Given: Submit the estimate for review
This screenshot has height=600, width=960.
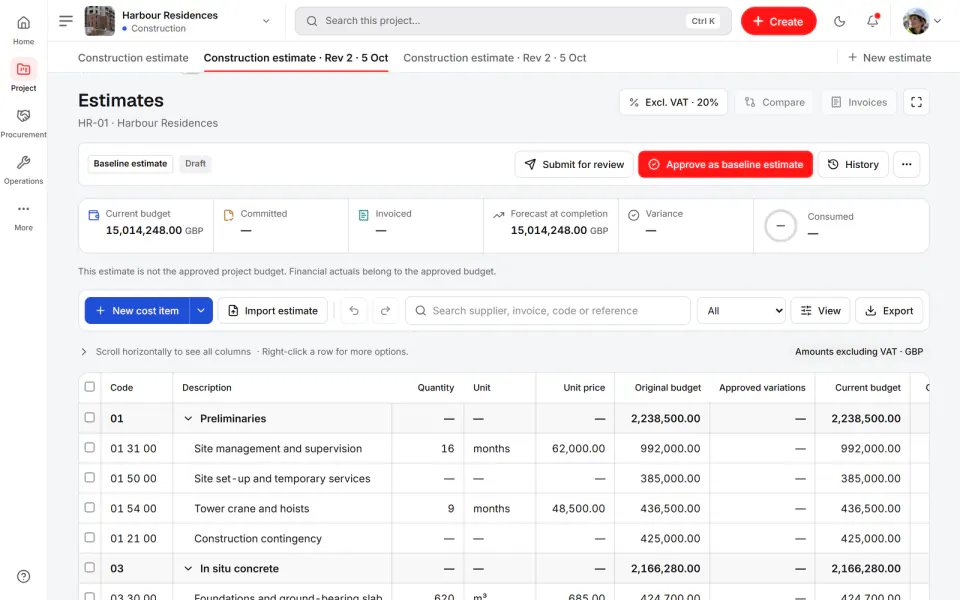Looking at the screenshot, I should pyautogui.click(x=574, y=164).
